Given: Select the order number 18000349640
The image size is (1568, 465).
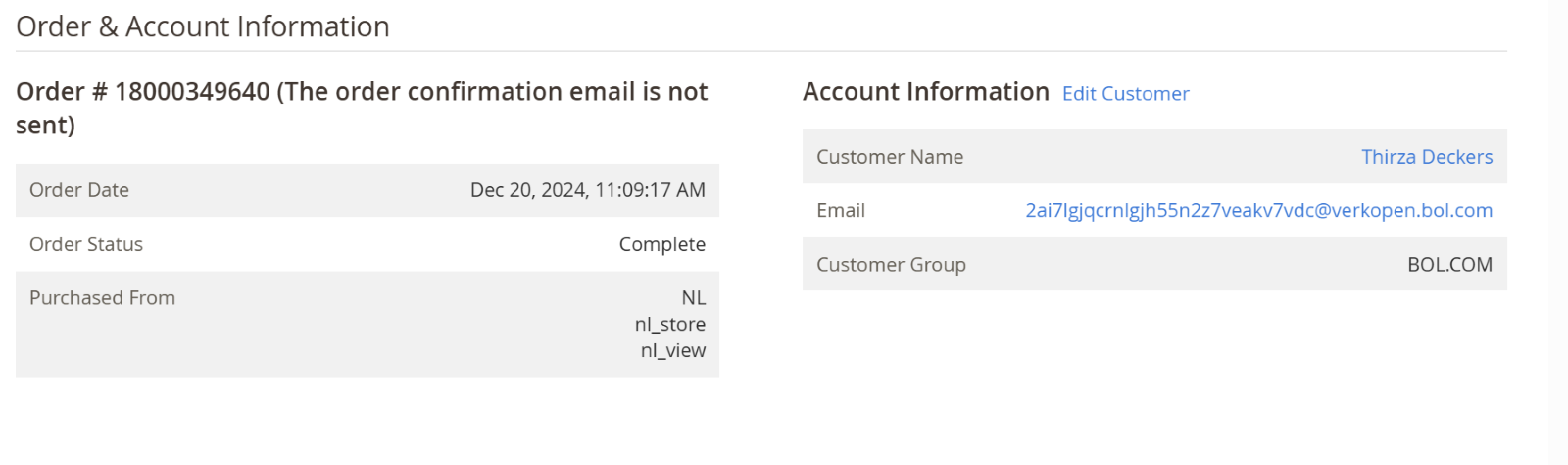Looking at the screenshot, I should pos(192,92).
